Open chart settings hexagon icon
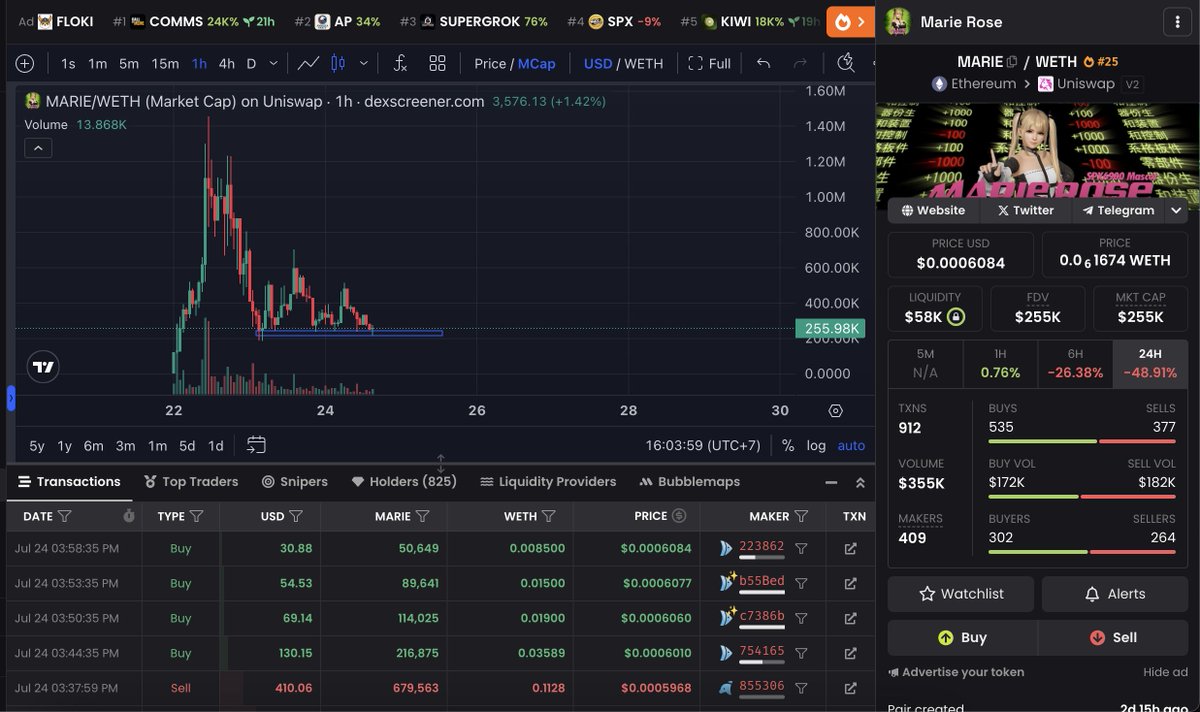Image resolution: width=1200 pixels, height=712 pixels. click(836, 410)
